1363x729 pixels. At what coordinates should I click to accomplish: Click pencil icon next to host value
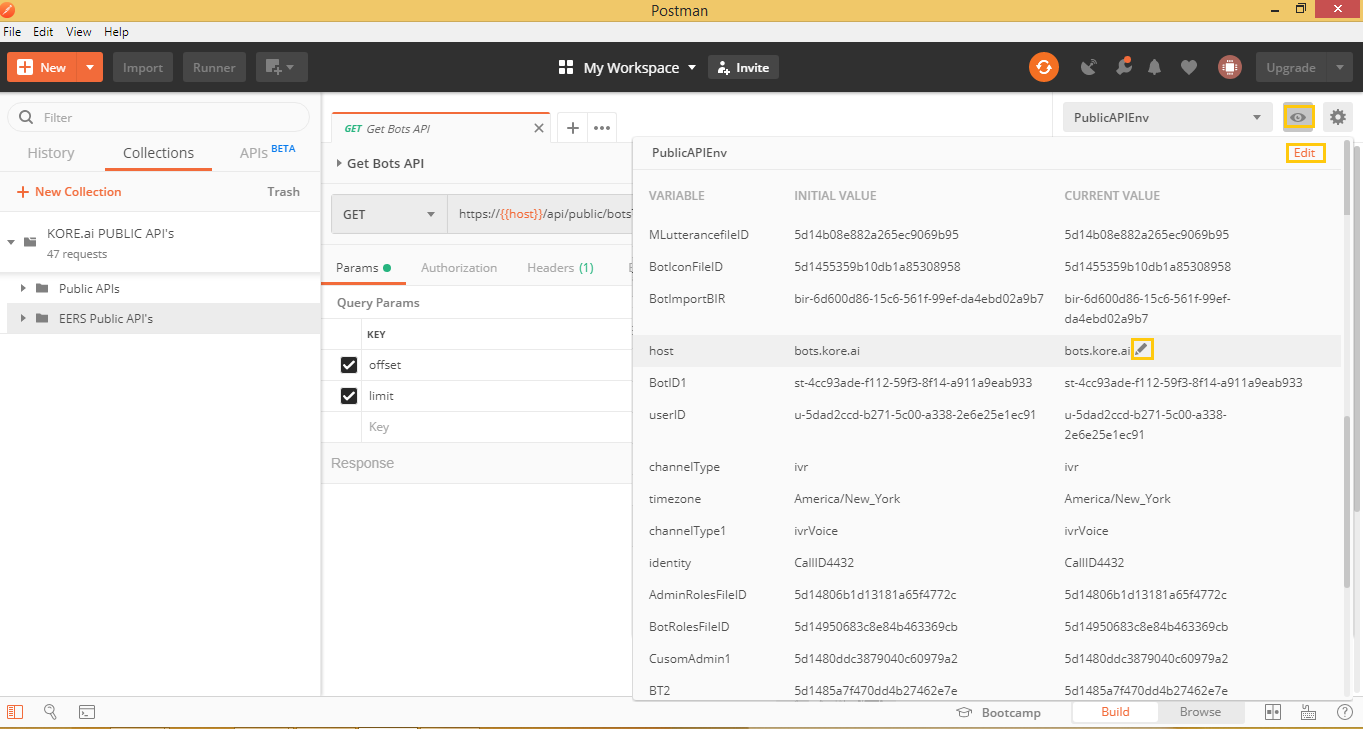1141,349
